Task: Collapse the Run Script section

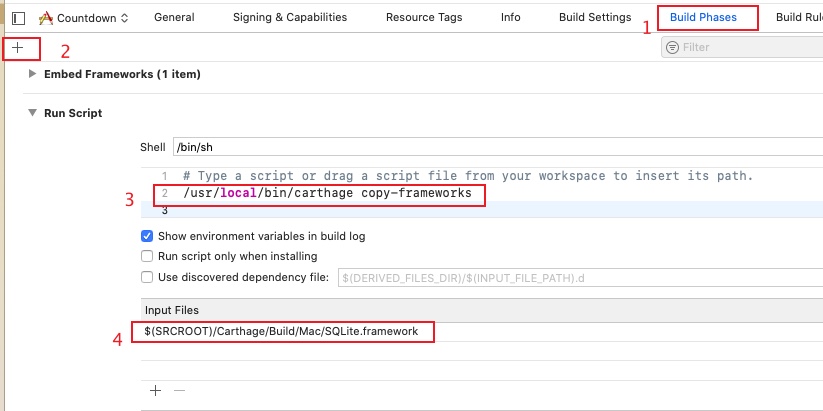Action: click(33, 113)
